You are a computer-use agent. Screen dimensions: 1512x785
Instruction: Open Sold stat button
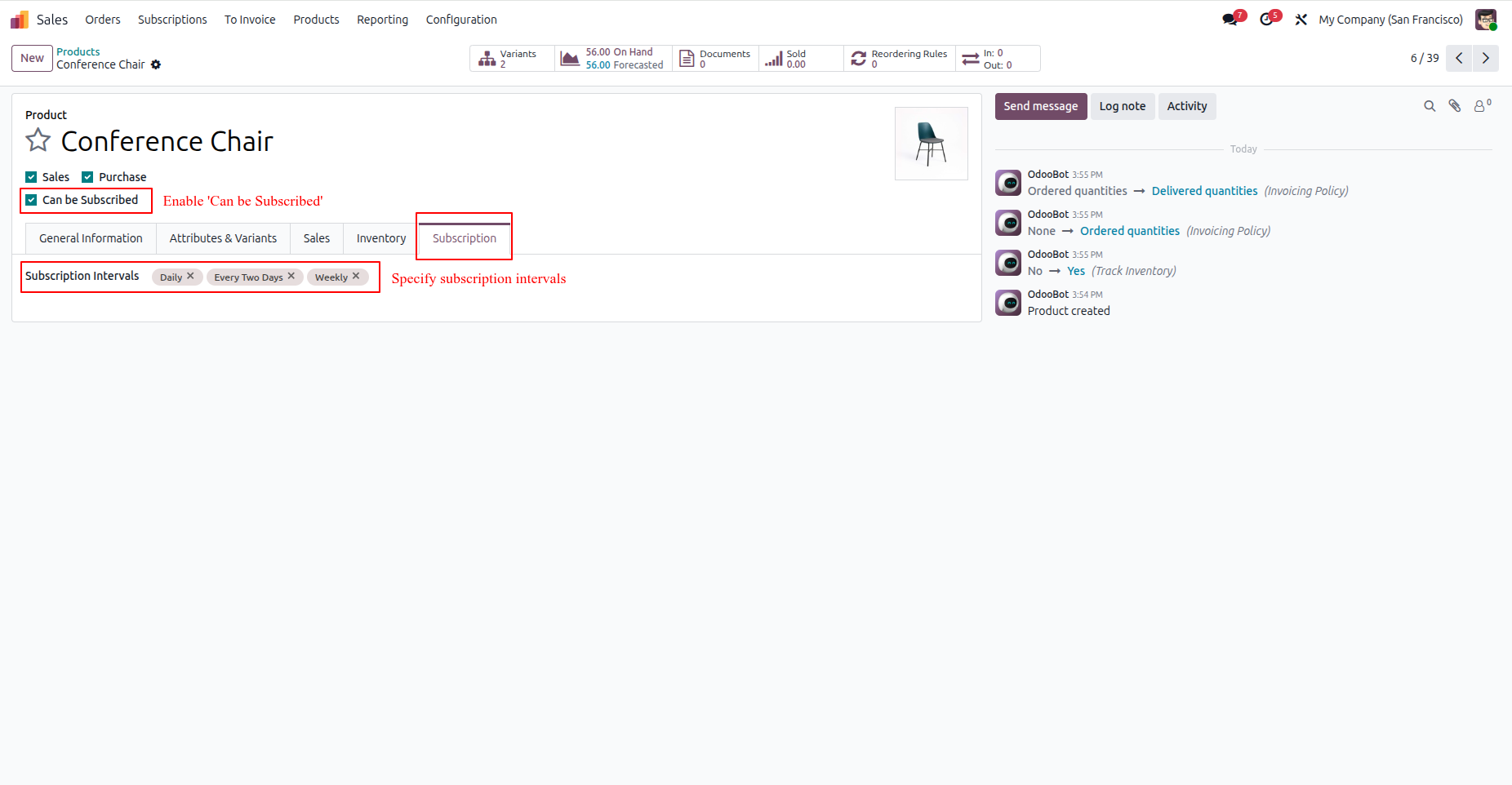click(801, 59)
